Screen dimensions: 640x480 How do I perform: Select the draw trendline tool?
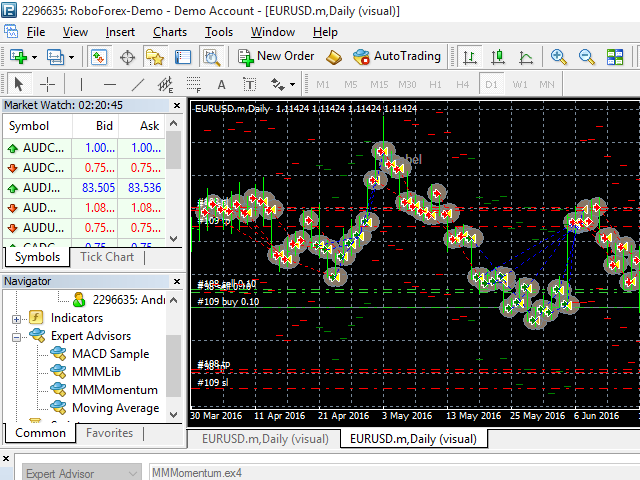point(138,84)
